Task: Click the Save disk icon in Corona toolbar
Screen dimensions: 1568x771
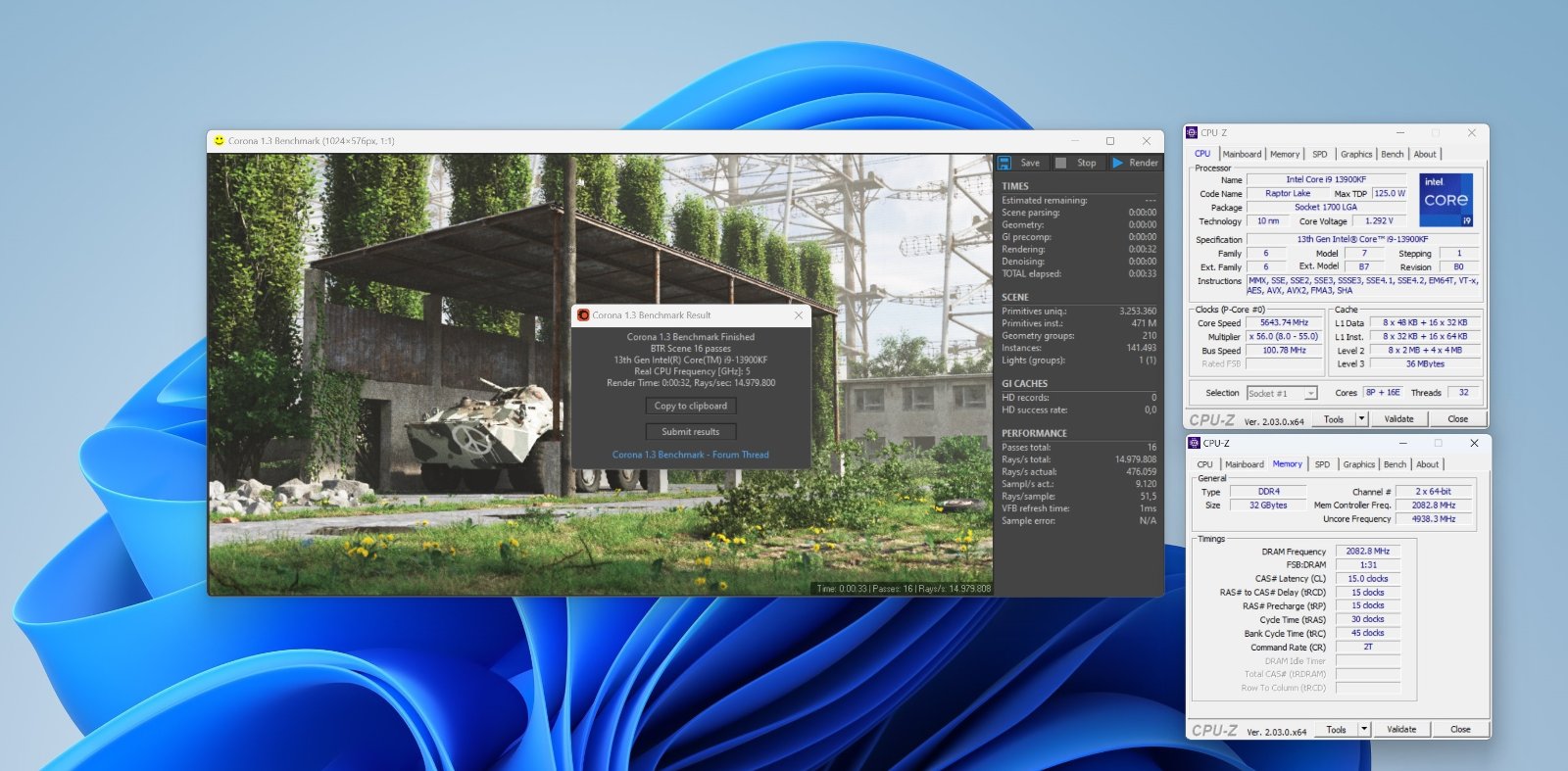Action: pyautogui.click(x=1004, y=163)
